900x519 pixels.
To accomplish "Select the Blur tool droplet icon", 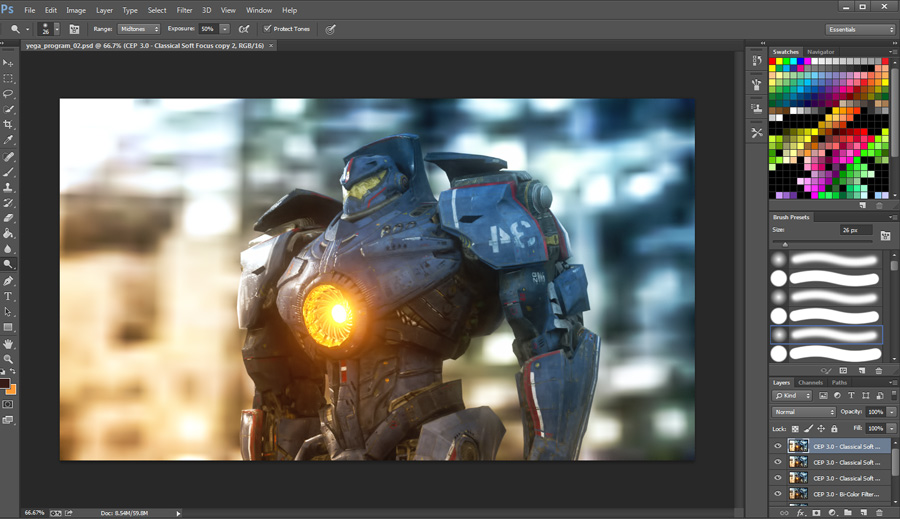I will [x=8, y=249].
